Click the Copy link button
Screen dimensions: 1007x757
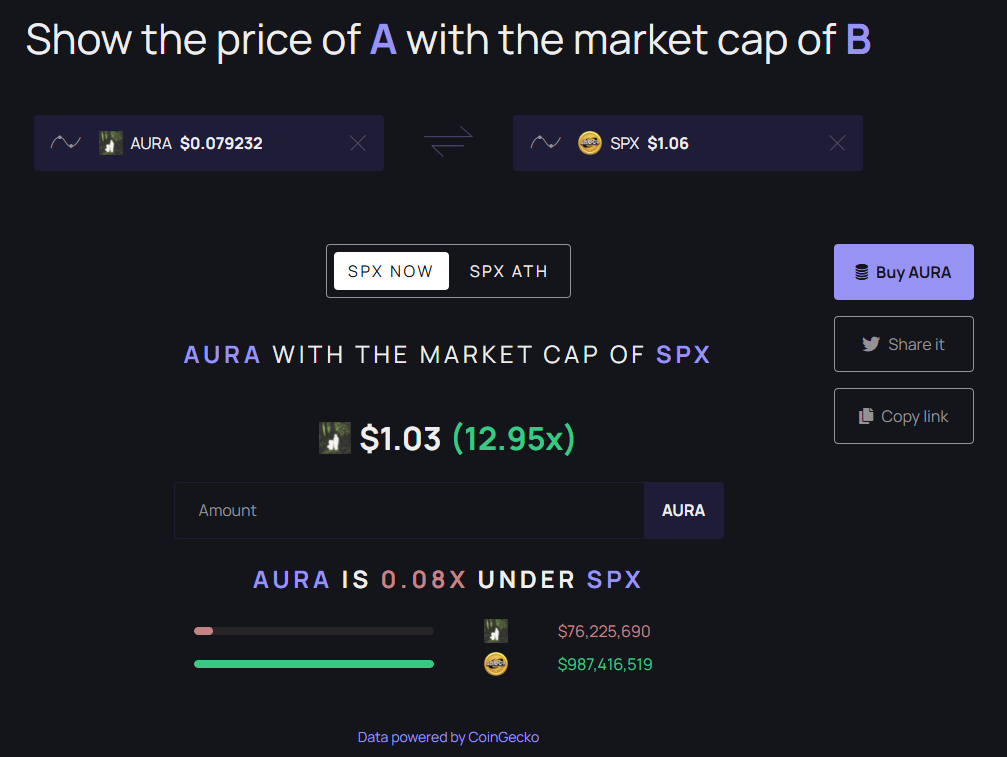(x=903, y=416)
